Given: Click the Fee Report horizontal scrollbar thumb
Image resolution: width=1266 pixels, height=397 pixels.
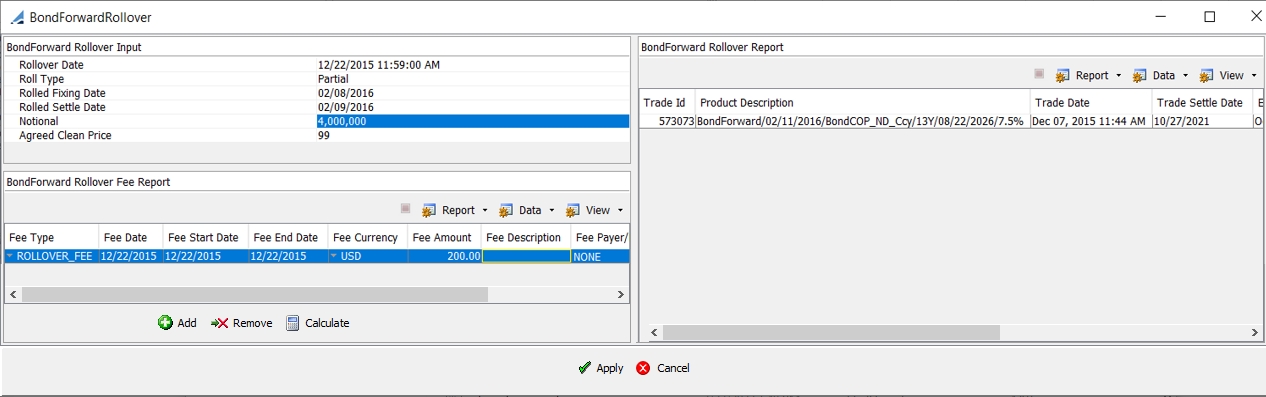Looking at the screenshot, I should click(255, 295).
